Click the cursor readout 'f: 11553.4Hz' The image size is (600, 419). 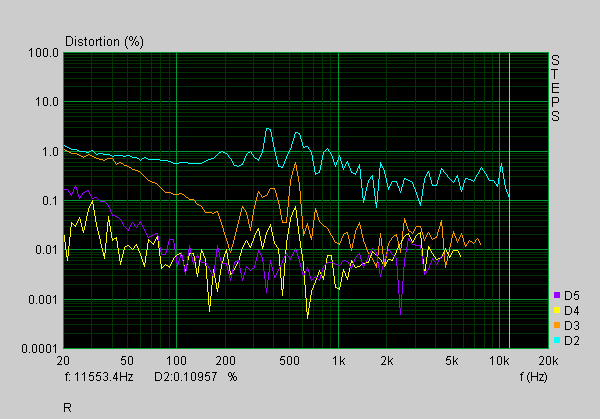point(99,377)
